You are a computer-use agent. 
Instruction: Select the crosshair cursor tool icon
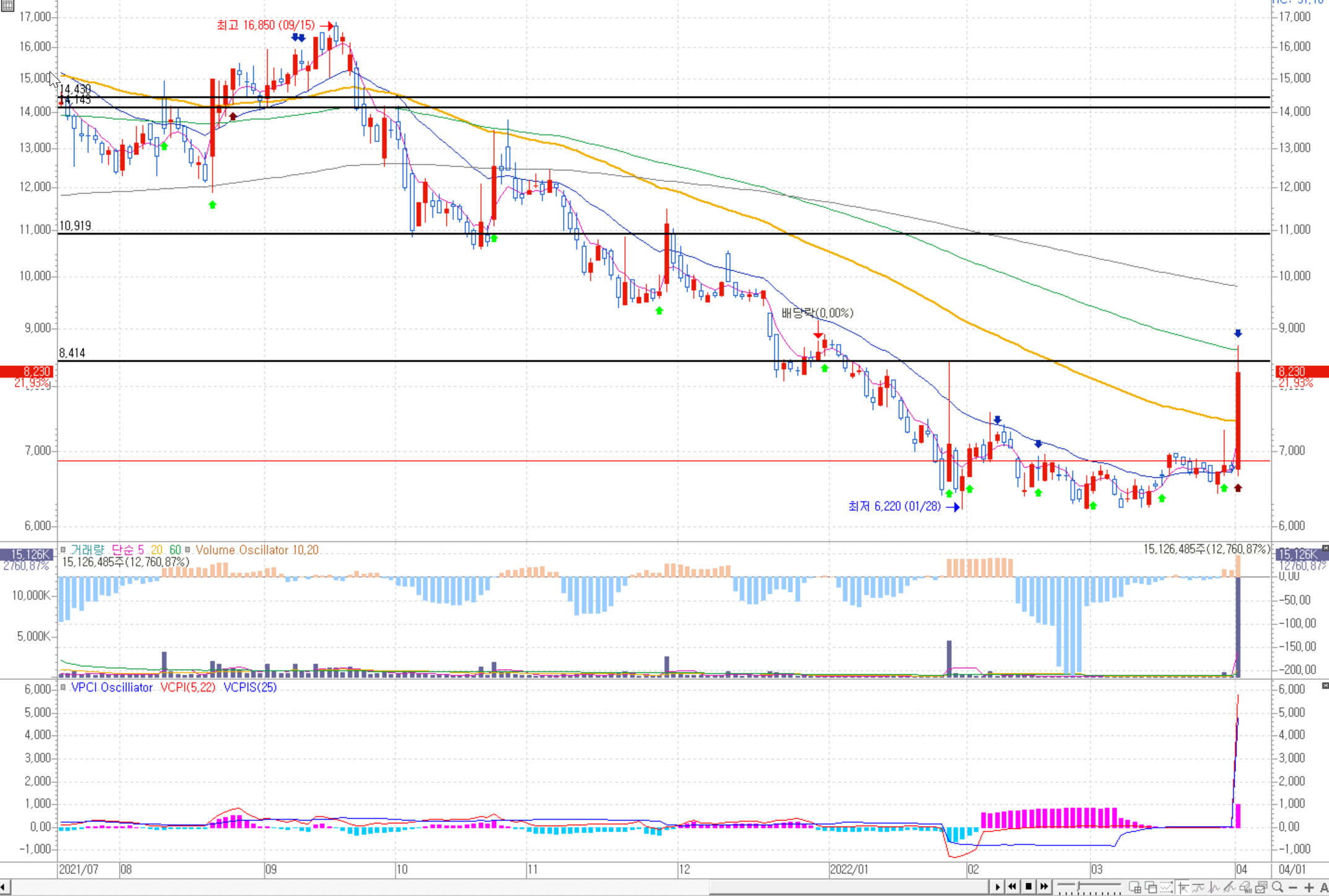[1183, 887]
